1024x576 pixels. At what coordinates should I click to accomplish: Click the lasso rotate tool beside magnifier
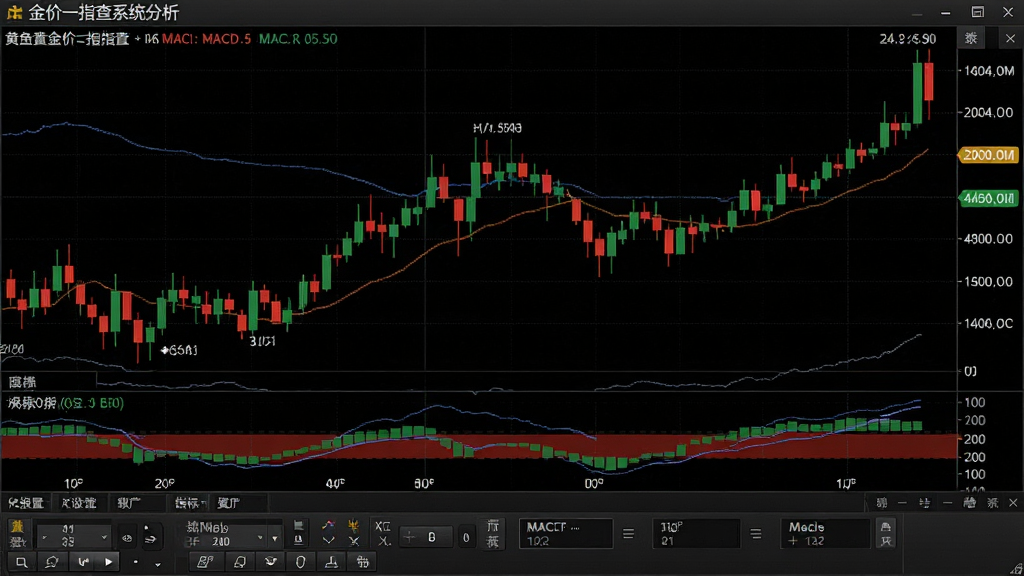(52, 562)
